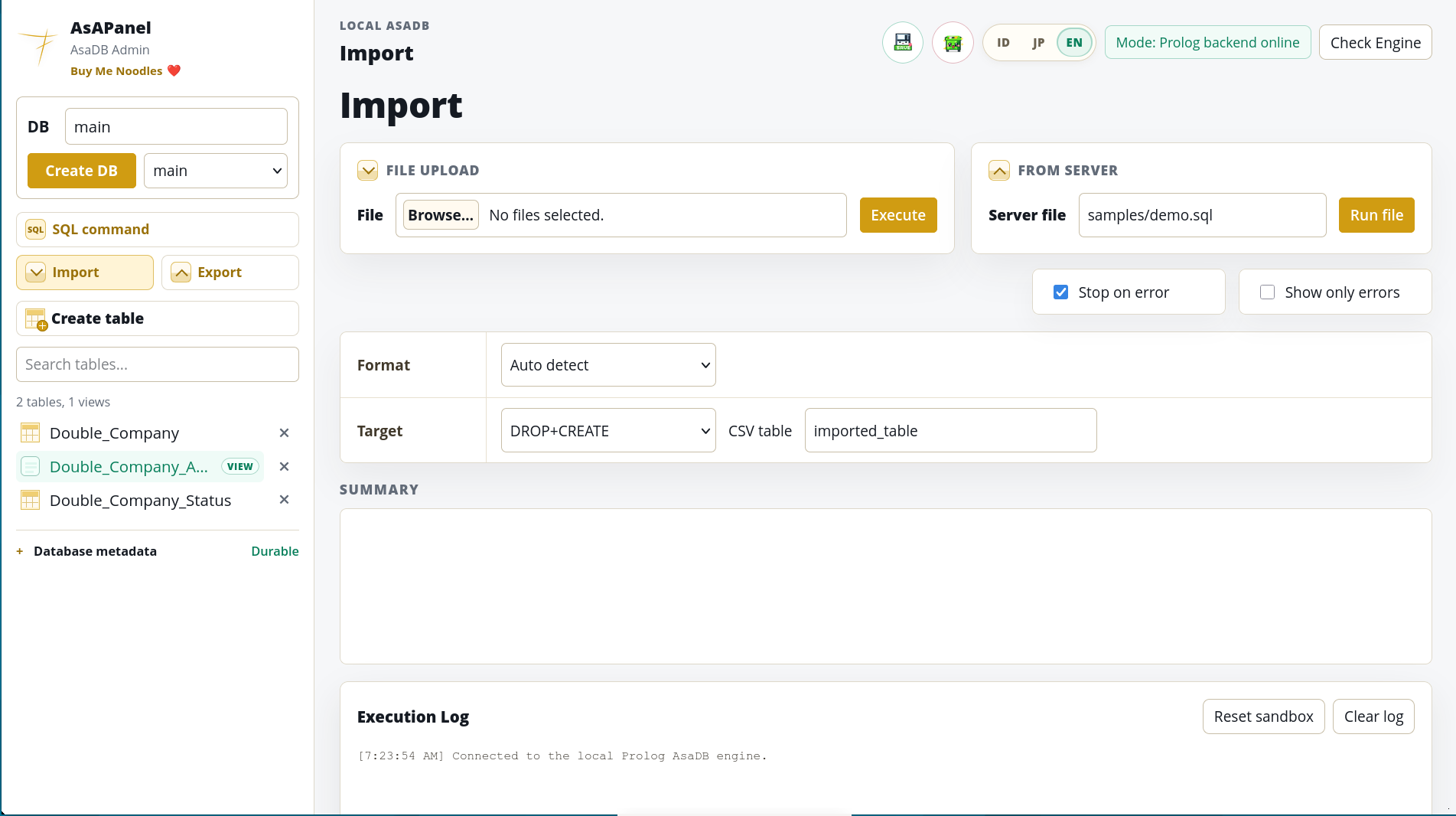Viewport: 1456px width, 816px height.
Task: Click the Save floppy disk icon
Action: (x=903, y=43)
